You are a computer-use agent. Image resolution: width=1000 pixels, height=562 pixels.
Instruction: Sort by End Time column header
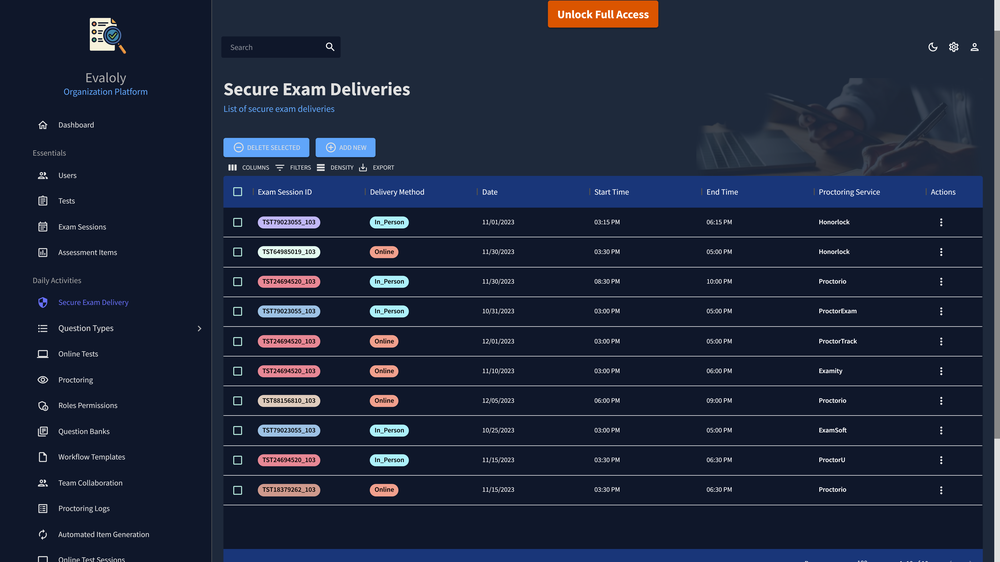click(722, 192)
